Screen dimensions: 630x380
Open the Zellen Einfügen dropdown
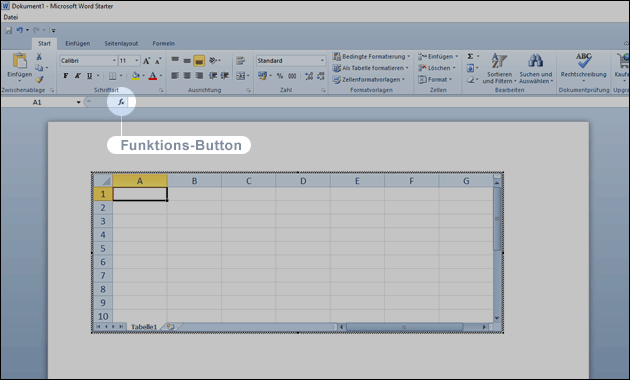438,57
